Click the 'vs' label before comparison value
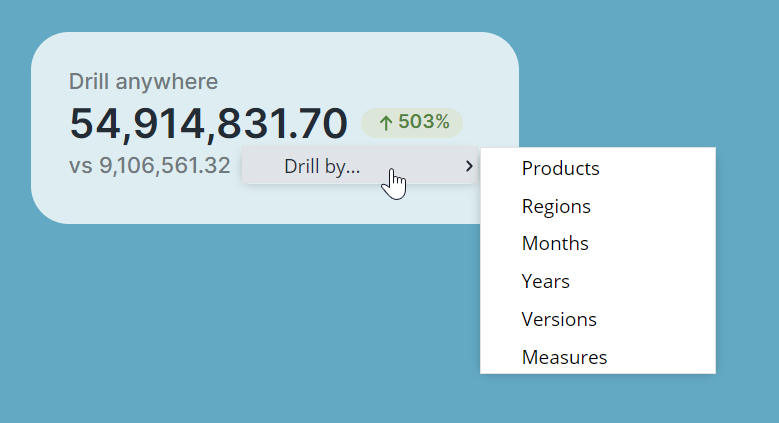This screenshot has height=423, width=779. pyautogui.click(x=80, y=166)
